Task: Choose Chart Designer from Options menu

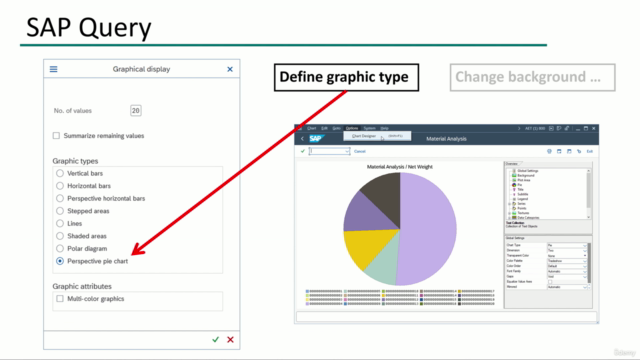Action: click(x=377, y=136)
